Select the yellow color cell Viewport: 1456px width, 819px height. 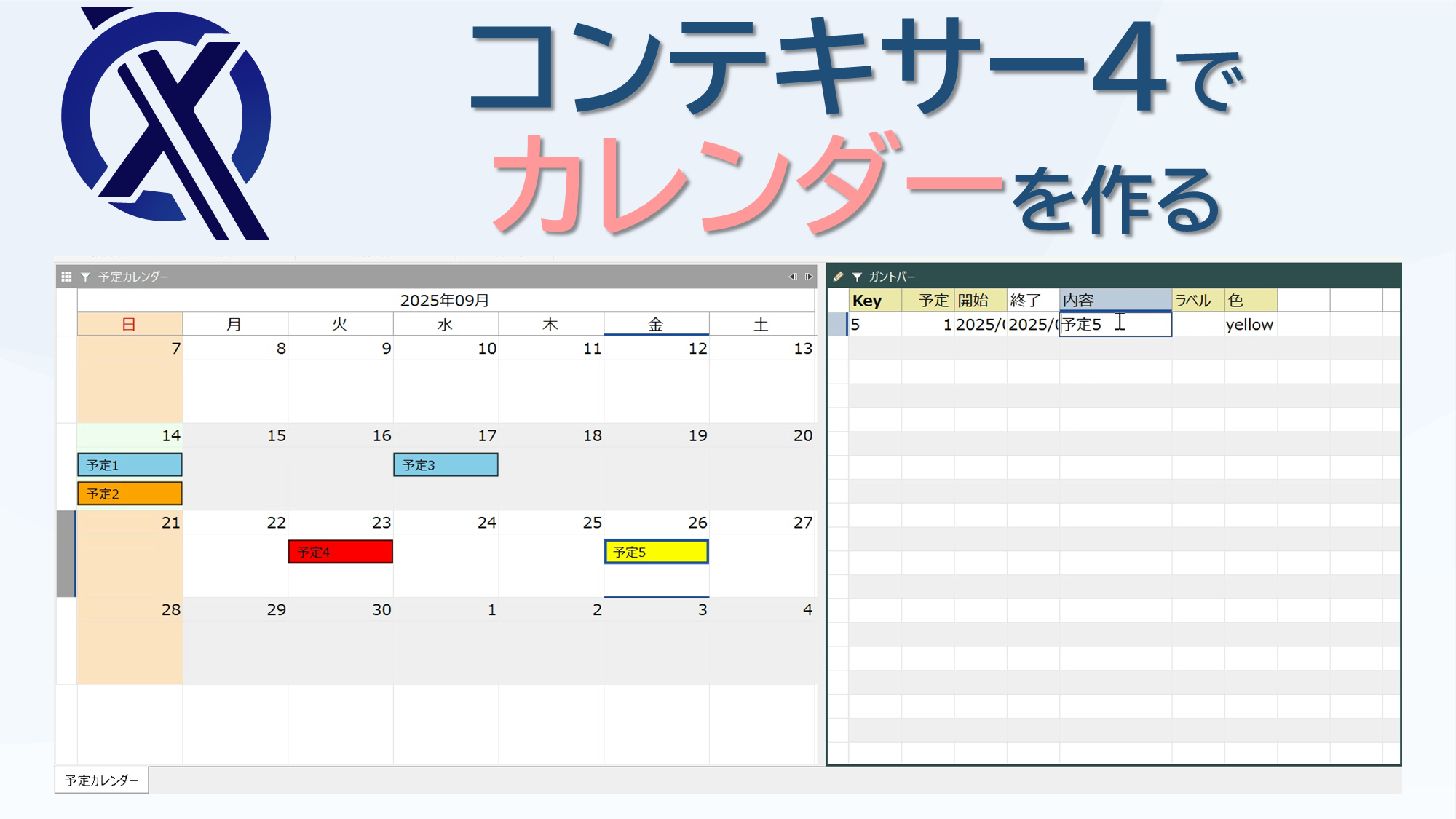click(x=1250, y=325)
